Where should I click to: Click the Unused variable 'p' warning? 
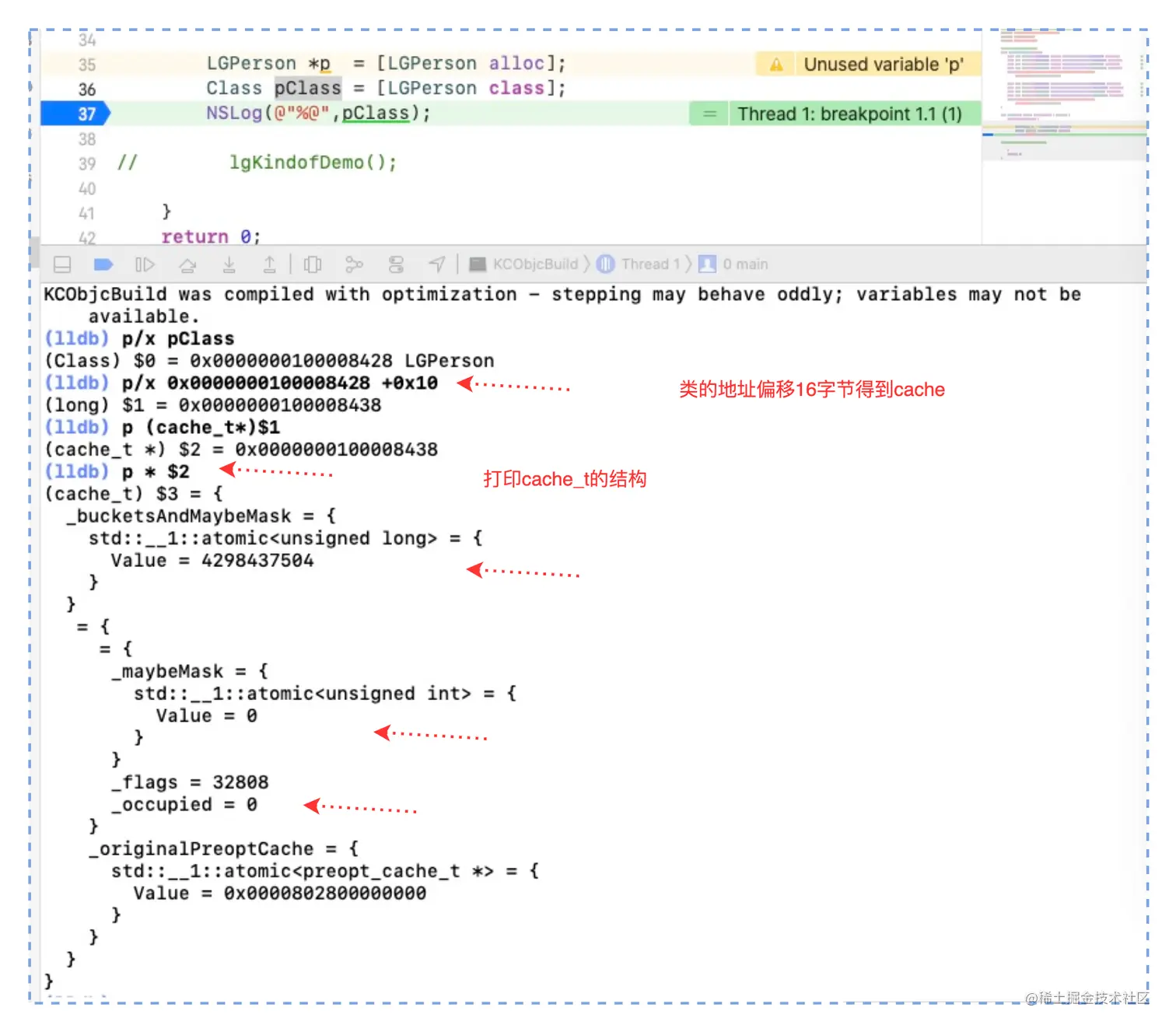pyautogui.click(x=883, y=65)
